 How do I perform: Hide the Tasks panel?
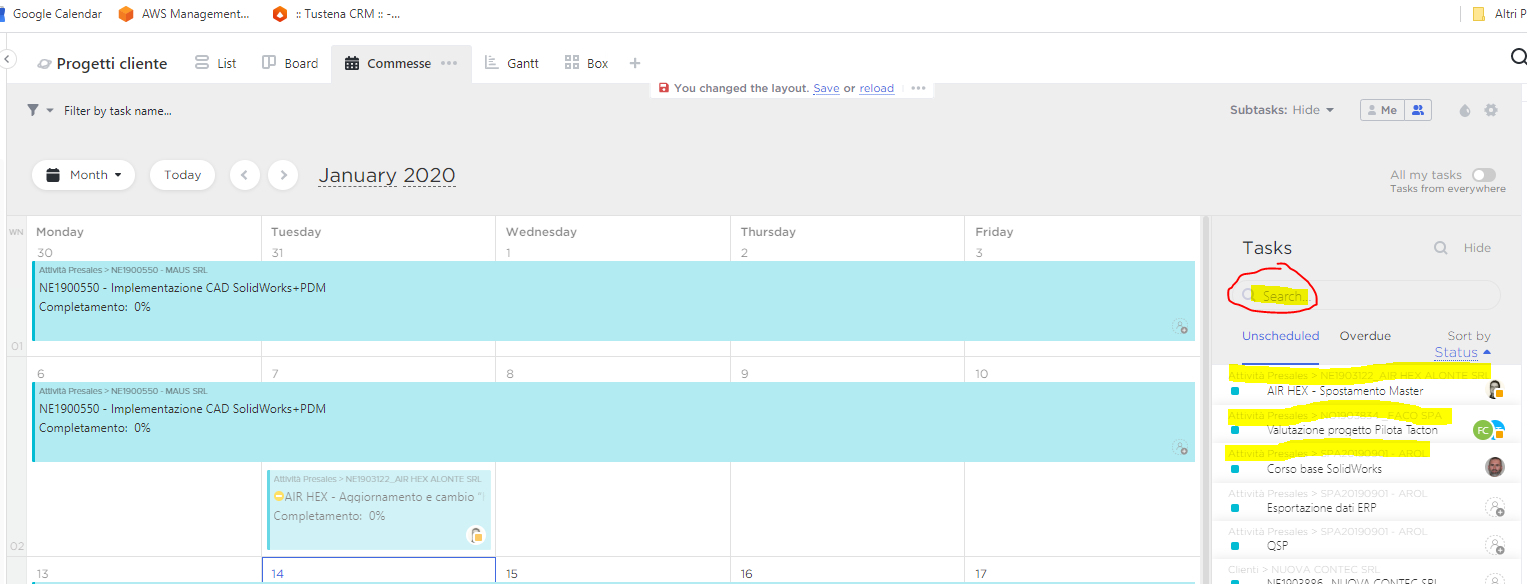click(1477, 248)
